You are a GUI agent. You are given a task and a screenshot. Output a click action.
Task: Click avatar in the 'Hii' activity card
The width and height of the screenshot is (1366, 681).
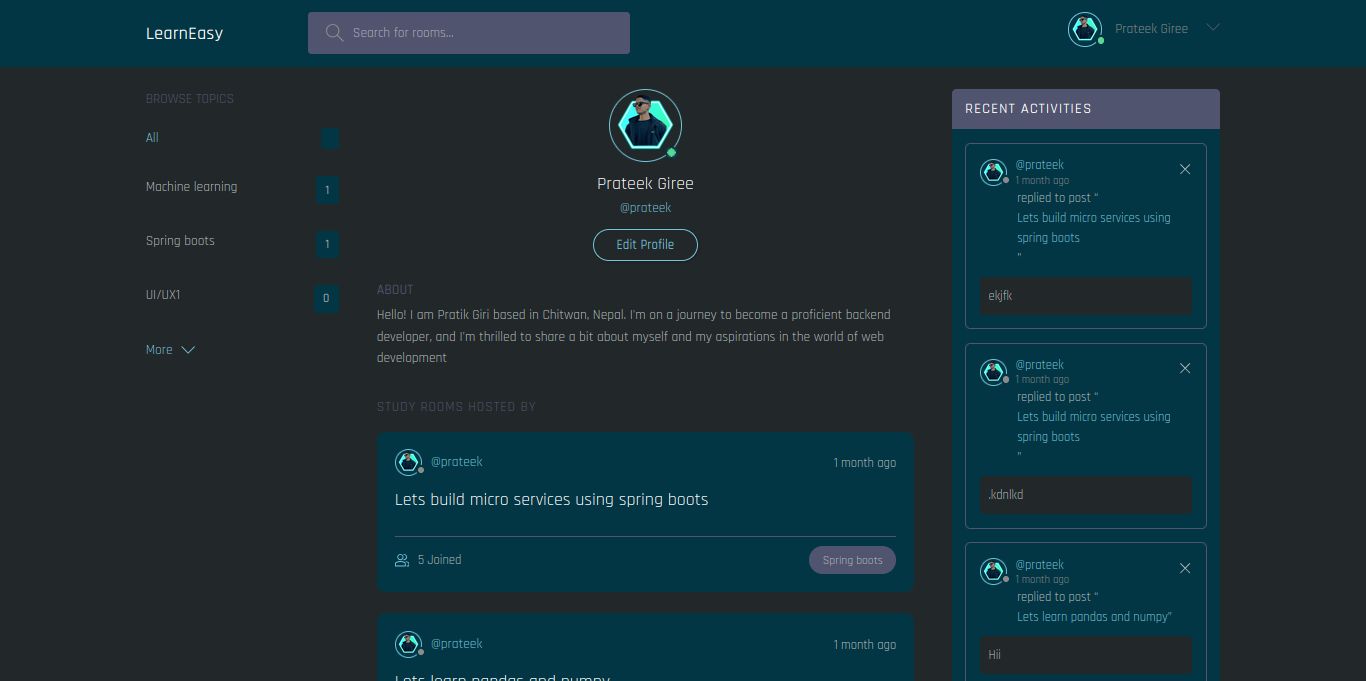tap(992, 571)
